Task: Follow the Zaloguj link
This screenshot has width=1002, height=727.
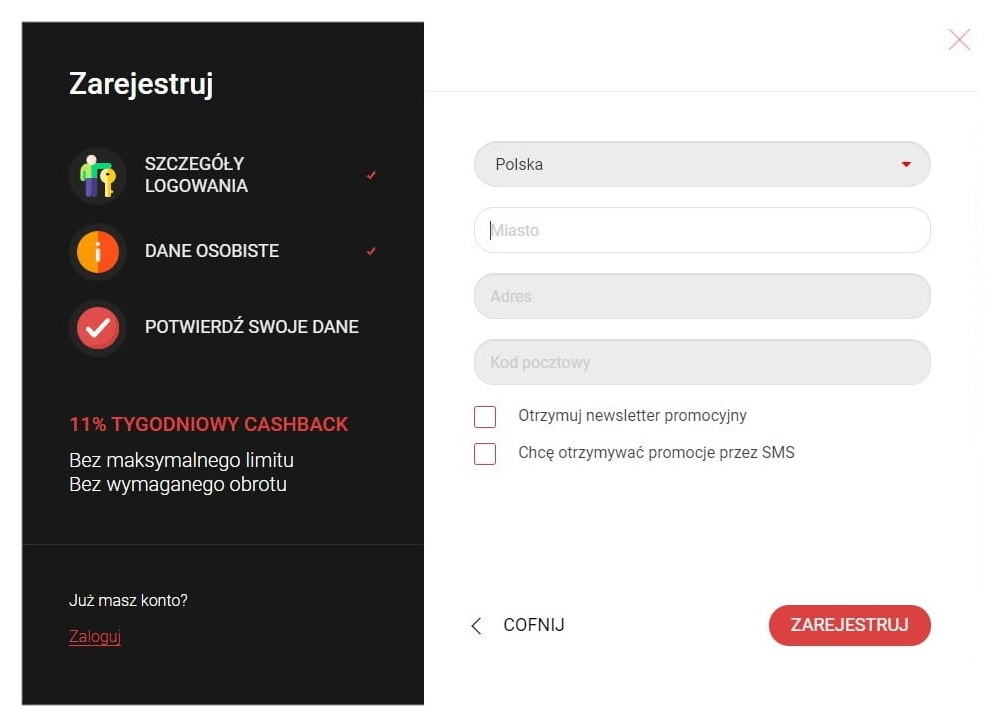Action: [x=95, y=637]
